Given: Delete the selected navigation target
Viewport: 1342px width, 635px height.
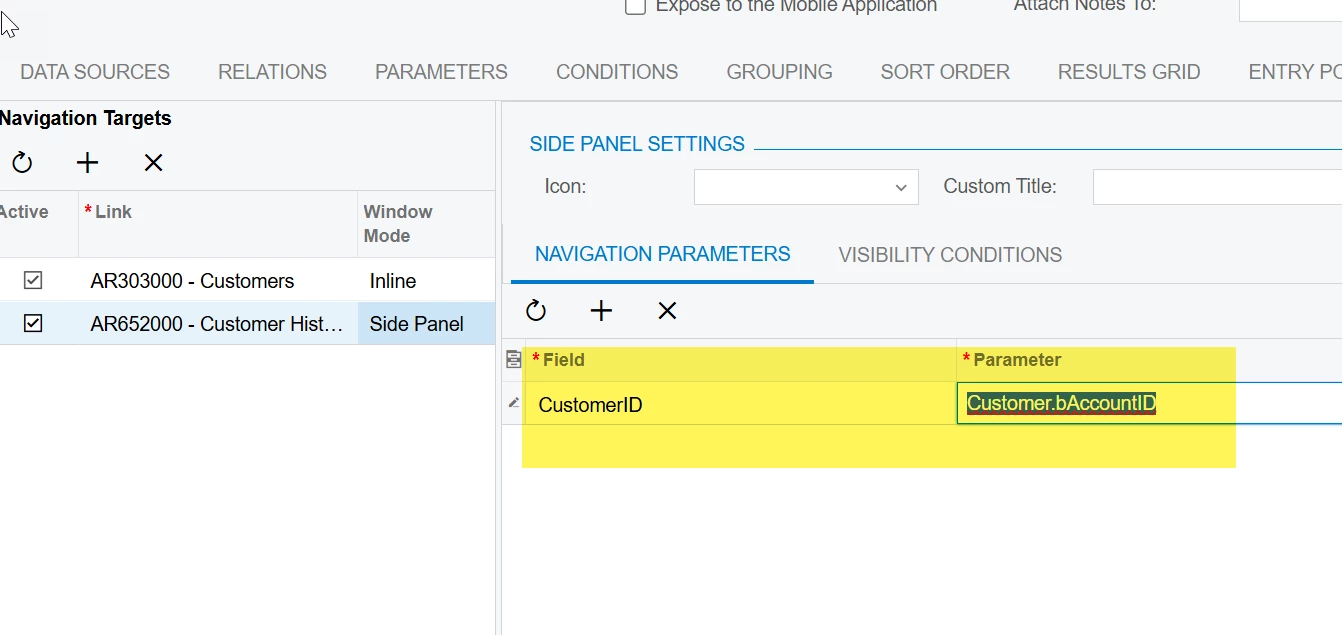Looking at the screenshot, I should (x=153, y=163).
